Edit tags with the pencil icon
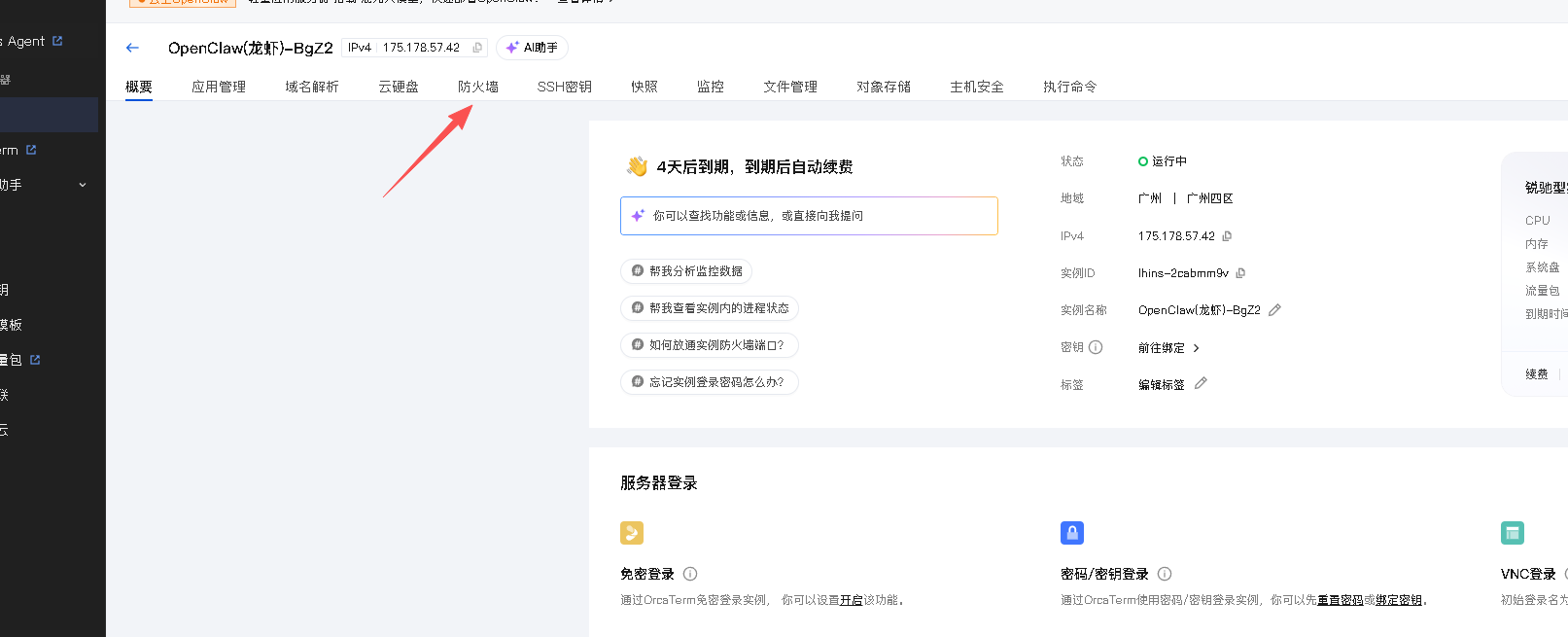1568x637 pixels. (x=1201, y=383)
